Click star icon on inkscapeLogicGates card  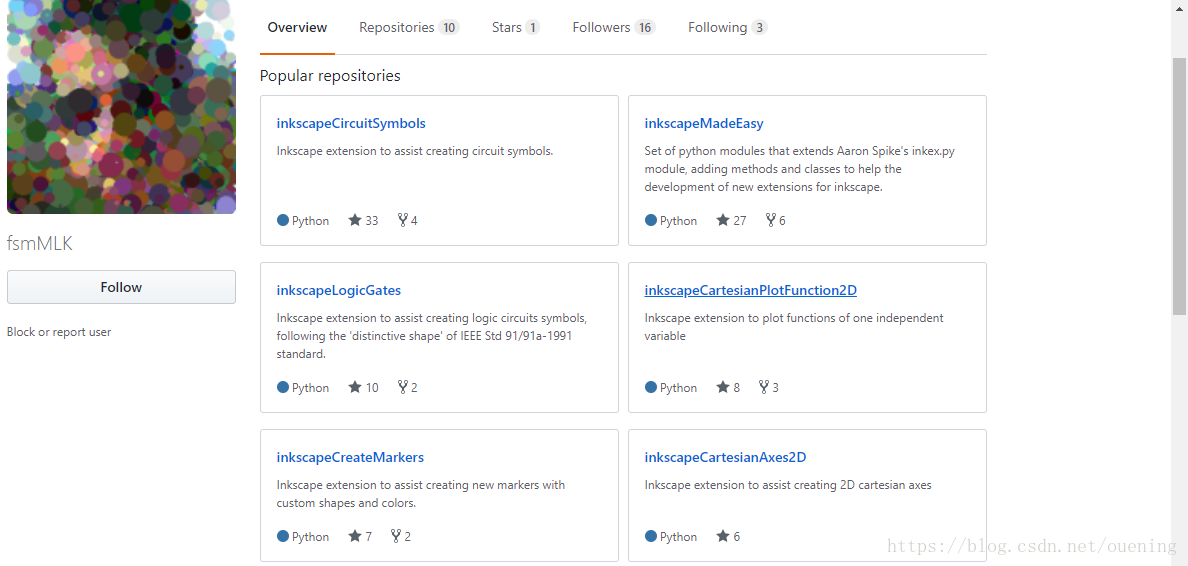[355, 386]
